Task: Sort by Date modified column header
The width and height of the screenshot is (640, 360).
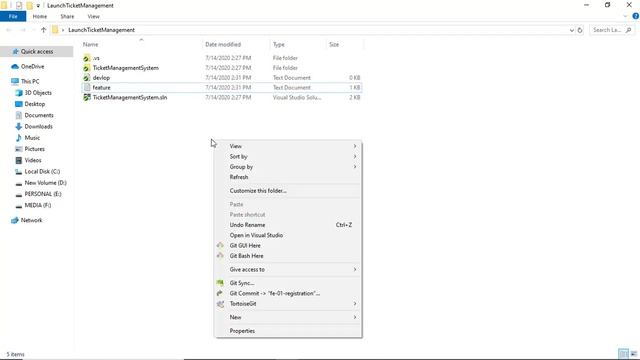Action: click(223, 44)
